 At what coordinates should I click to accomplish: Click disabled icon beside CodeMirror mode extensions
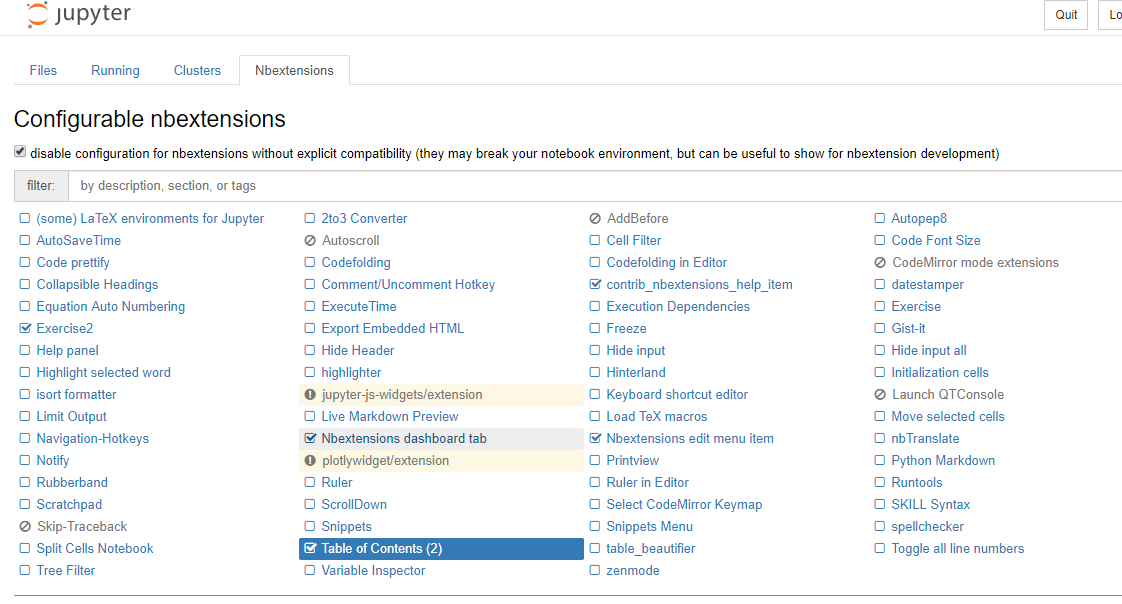tap(880, 263)
